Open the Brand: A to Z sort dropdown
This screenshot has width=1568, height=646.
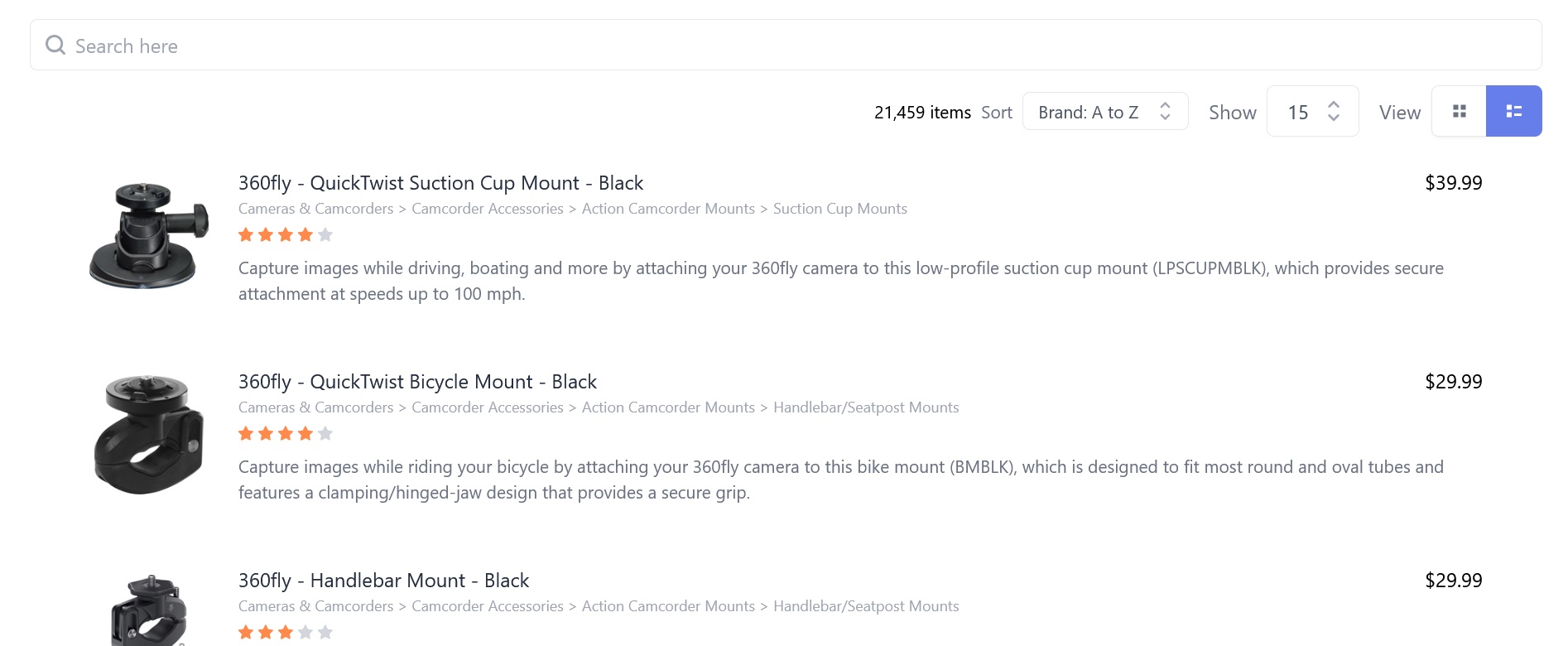pos(1105,111)
